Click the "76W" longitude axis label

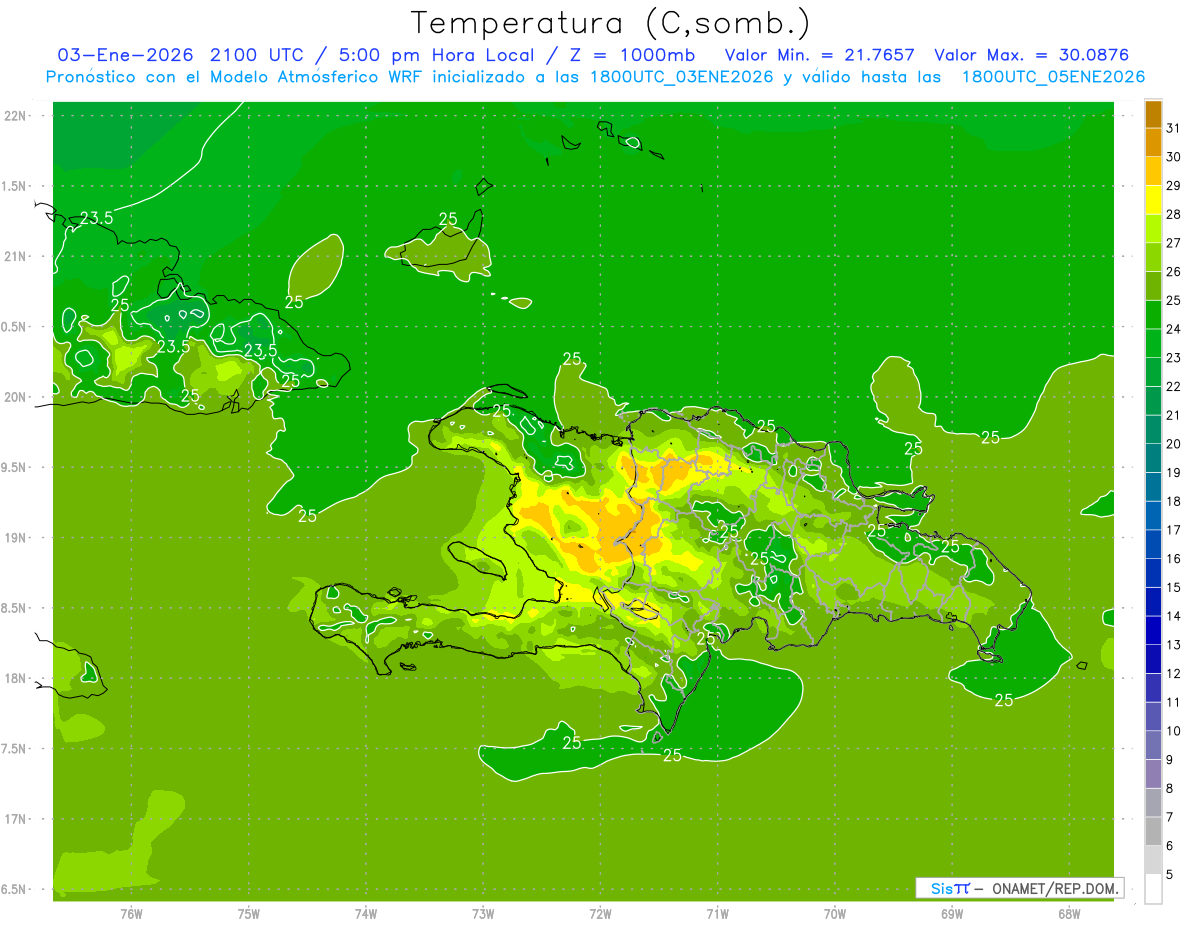pos(131,913)
